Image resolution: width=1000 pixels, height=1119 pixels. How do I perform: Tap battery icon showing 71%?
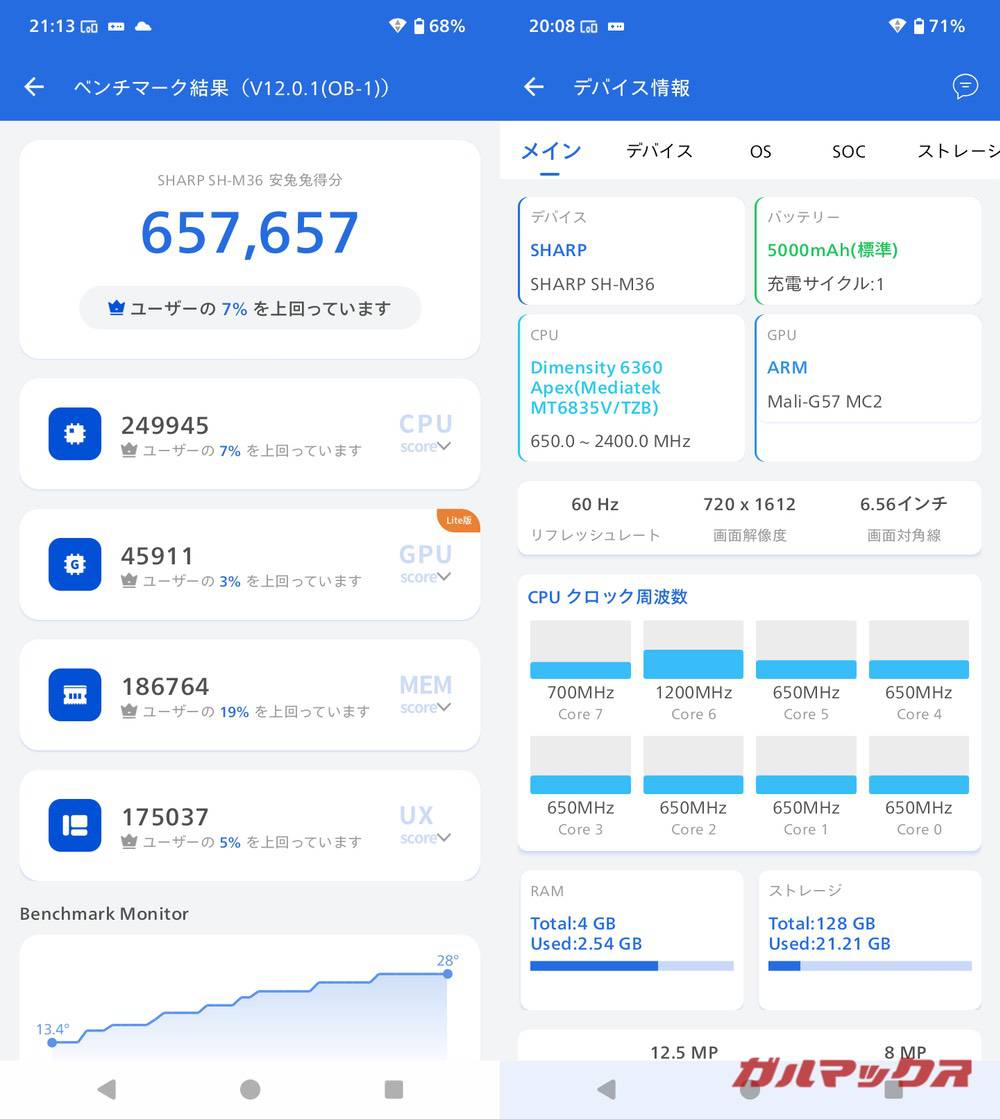click(x=919, y=26)
